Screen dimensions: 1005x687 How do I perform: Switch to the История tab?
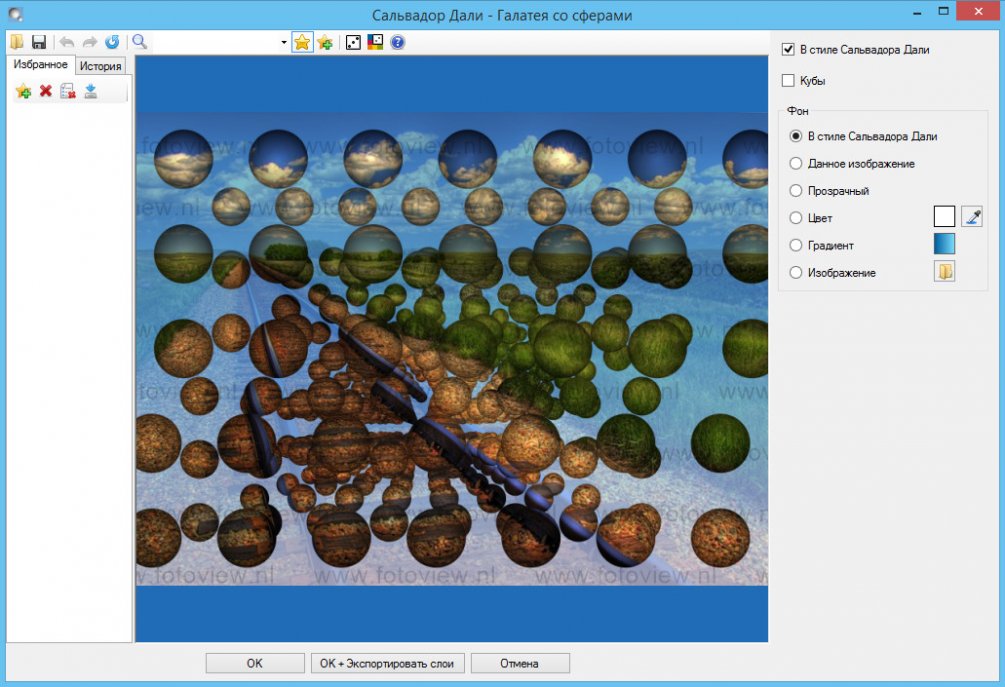[x=101, y=66]
